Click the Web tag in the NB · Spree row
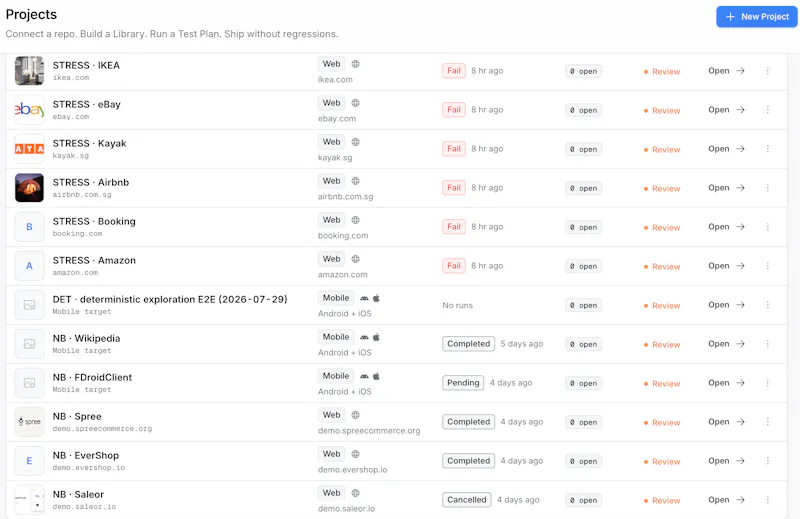Viewport: 800px width, 519px height. [x=331, y=415]
